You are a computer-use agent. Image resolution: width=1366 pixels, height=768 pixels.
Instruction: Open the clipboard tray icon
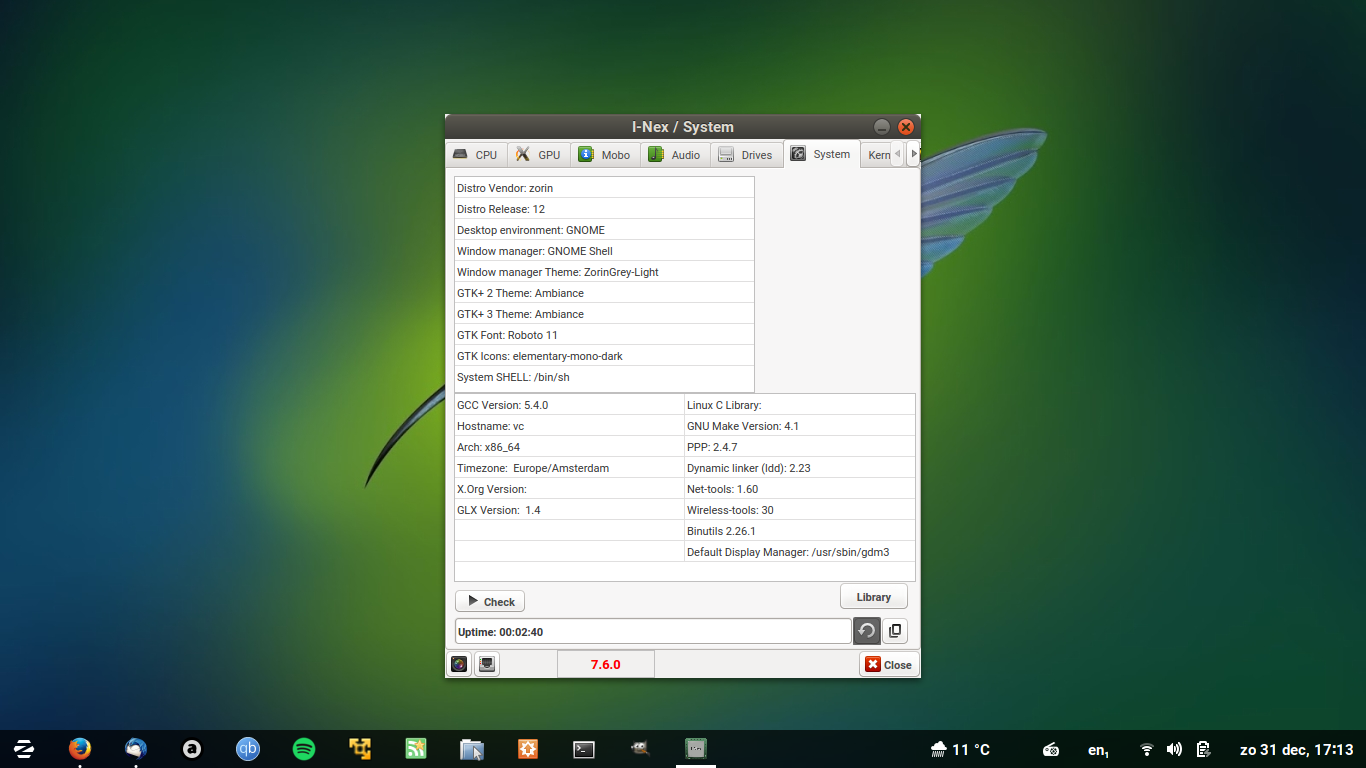1204,749
